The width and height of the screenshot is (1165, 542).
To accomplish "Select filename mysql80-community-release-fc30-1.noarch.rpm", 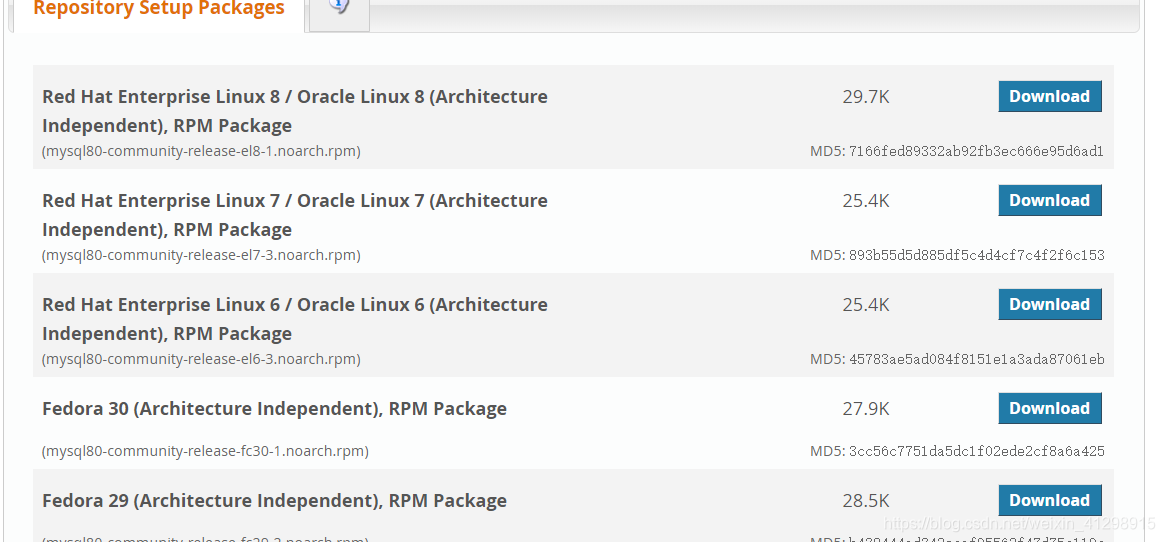I will click(205, 451).
